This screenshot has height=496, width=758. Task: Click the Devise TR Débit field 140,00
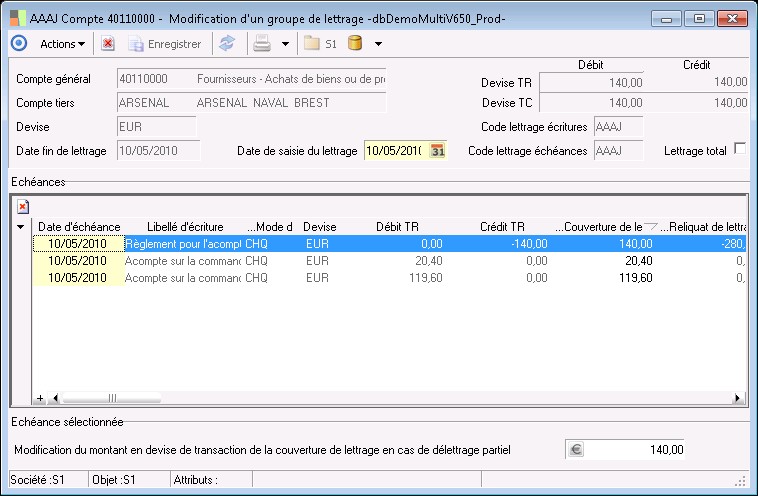(x=592, y=82)
